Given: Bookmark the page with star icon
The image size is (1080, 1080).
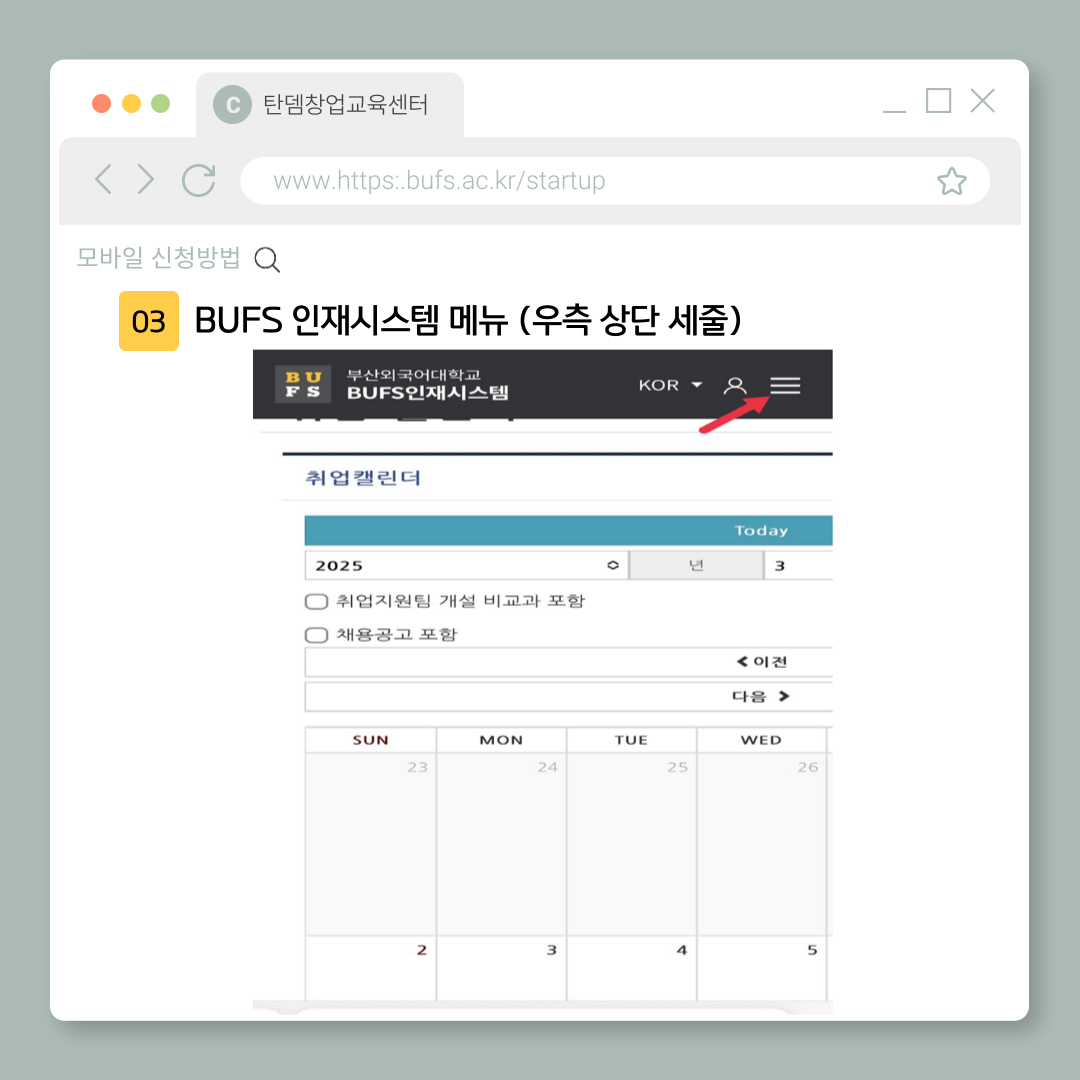Looking at the screenshot, I should pos(951,181).
